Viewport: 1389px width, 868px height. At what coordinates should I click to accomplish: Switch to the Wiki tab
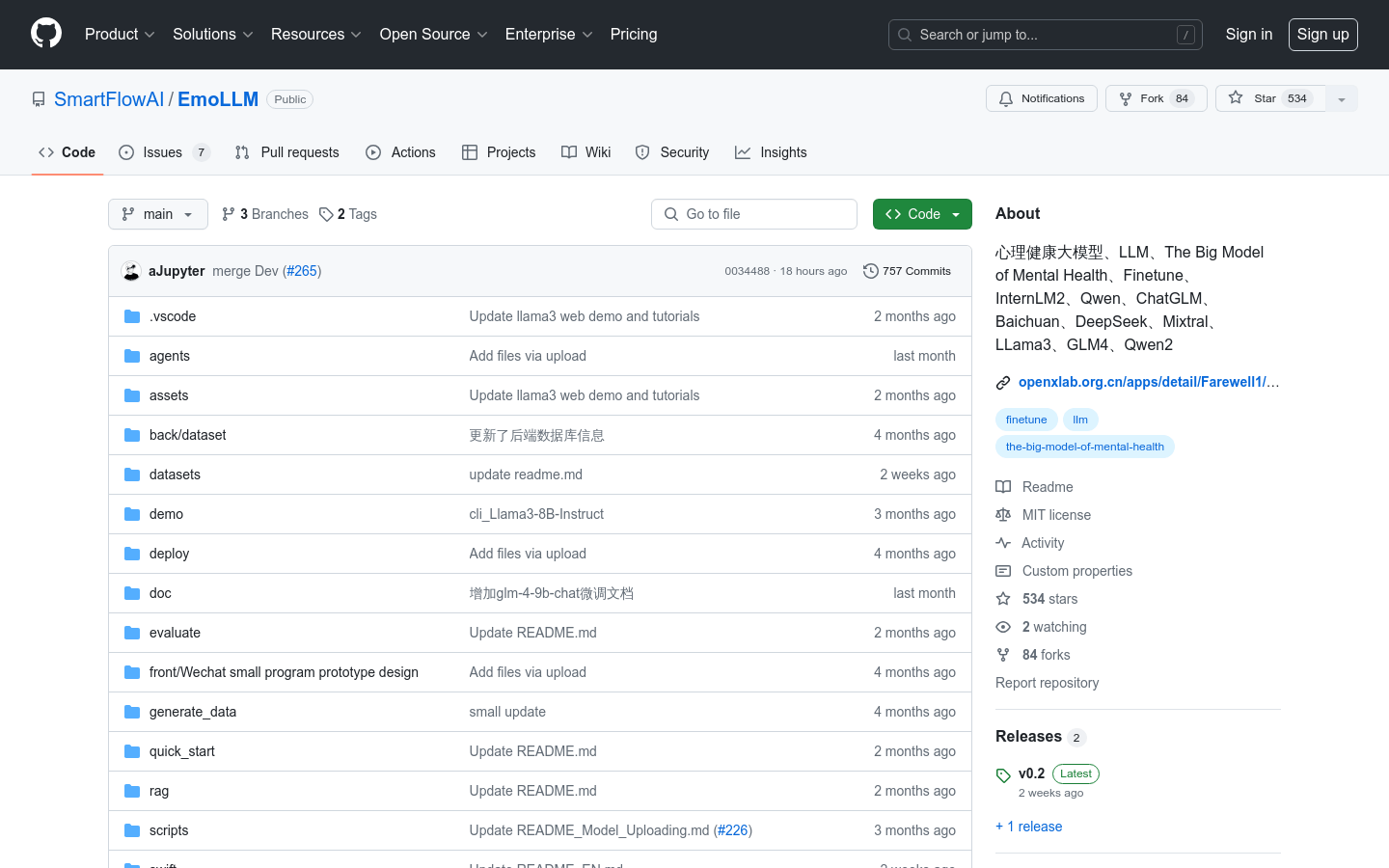(586, 152)
